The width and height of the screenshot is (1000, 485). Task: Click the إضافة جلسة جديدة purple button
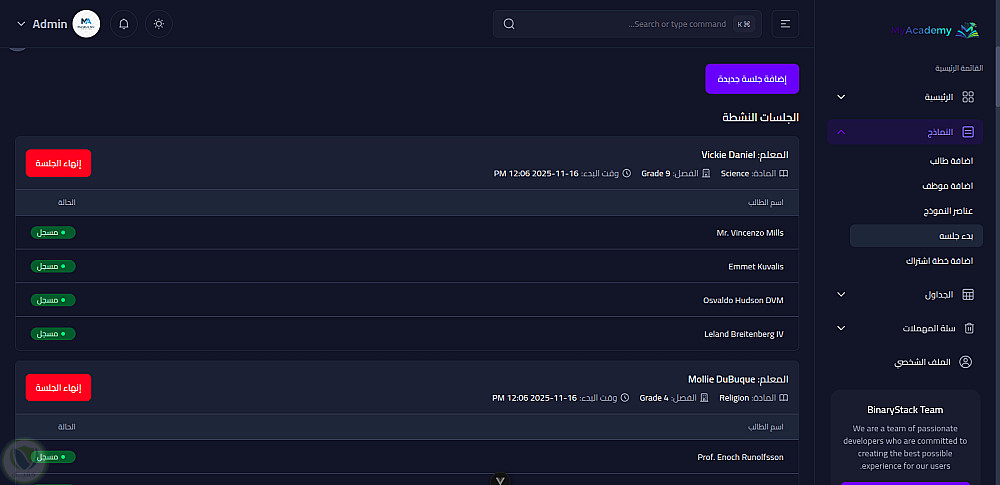pos(752,78)
